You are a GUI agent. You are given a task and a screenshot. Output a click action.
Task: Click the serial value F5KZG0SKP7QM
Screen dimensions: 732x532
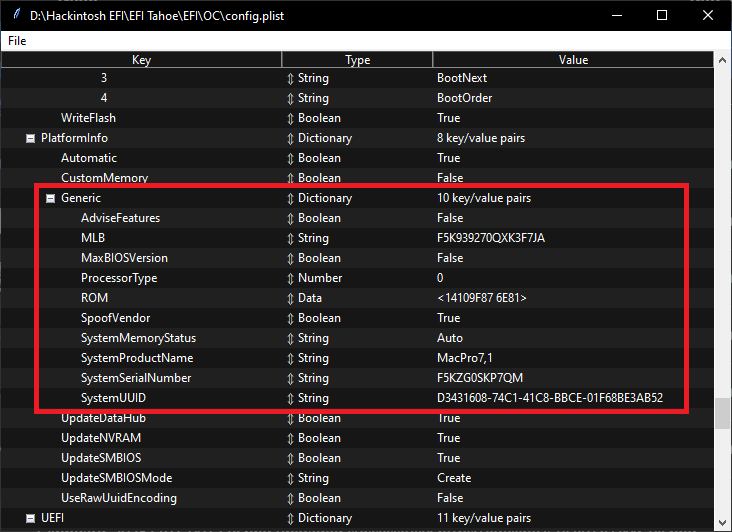[480, 378]
